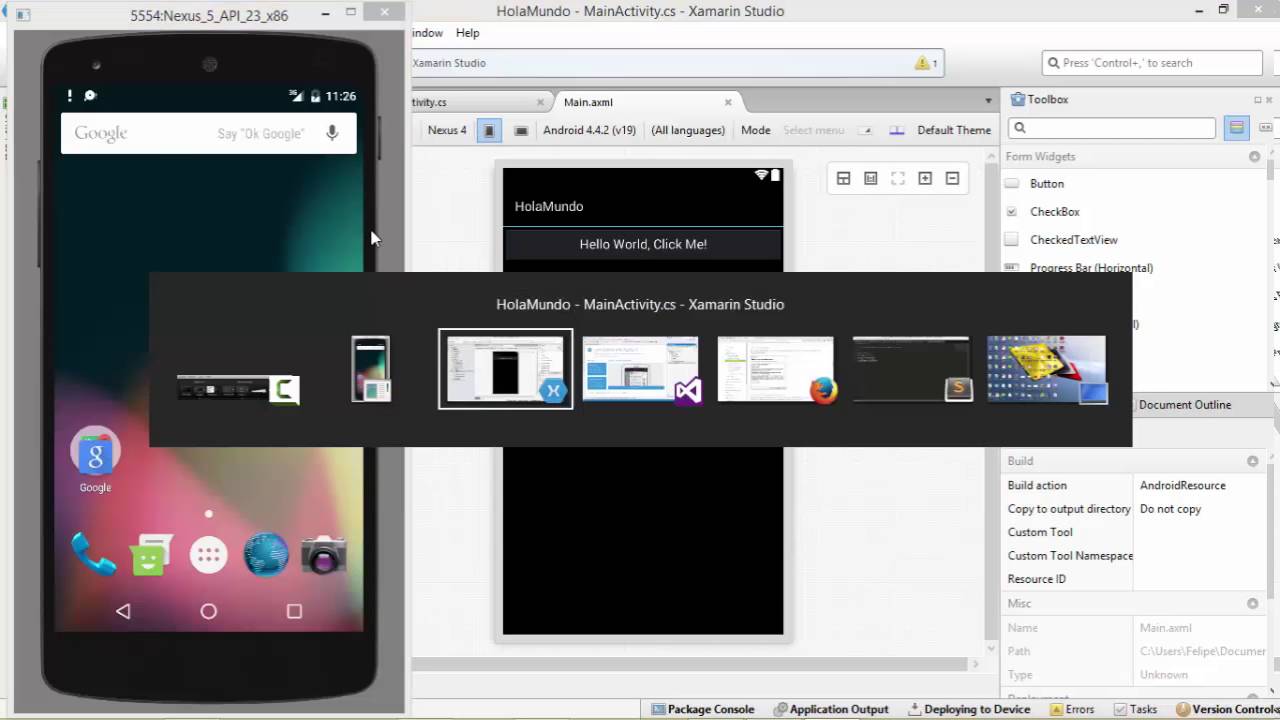Switch to the Main.axml tab

588,102
